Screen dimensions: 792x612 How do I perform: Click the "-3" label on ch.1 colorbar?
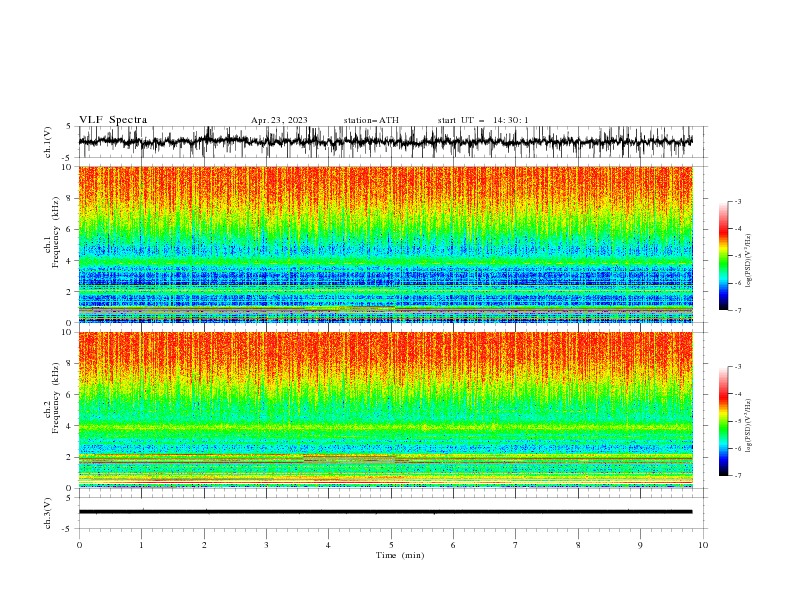click(738, 201)
